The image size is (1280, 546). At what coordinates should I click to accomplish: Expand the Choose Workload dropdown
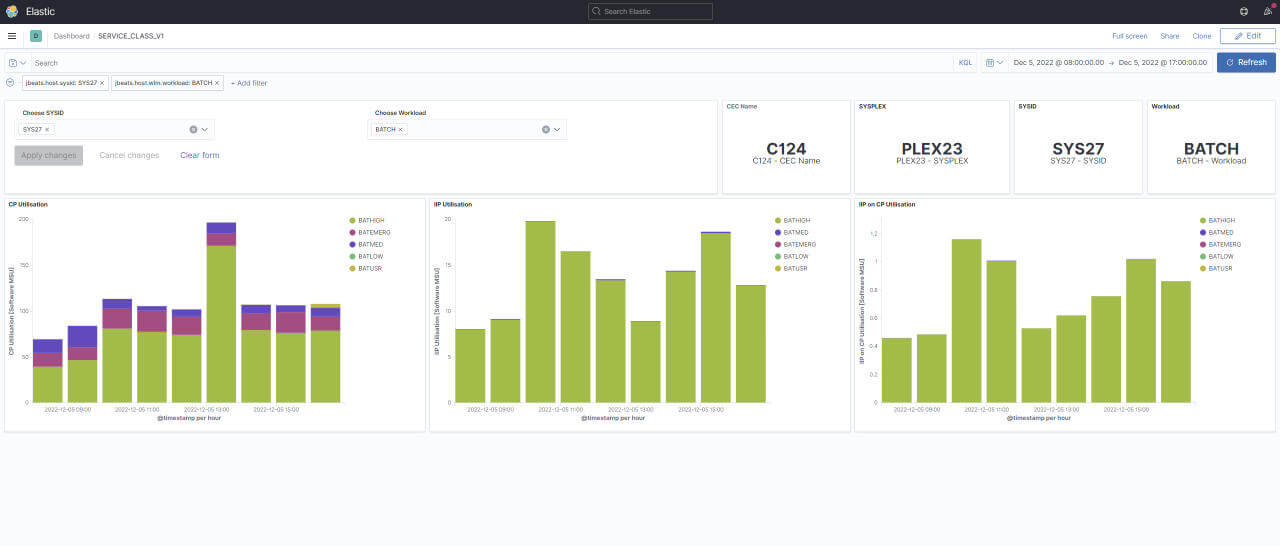557,129
